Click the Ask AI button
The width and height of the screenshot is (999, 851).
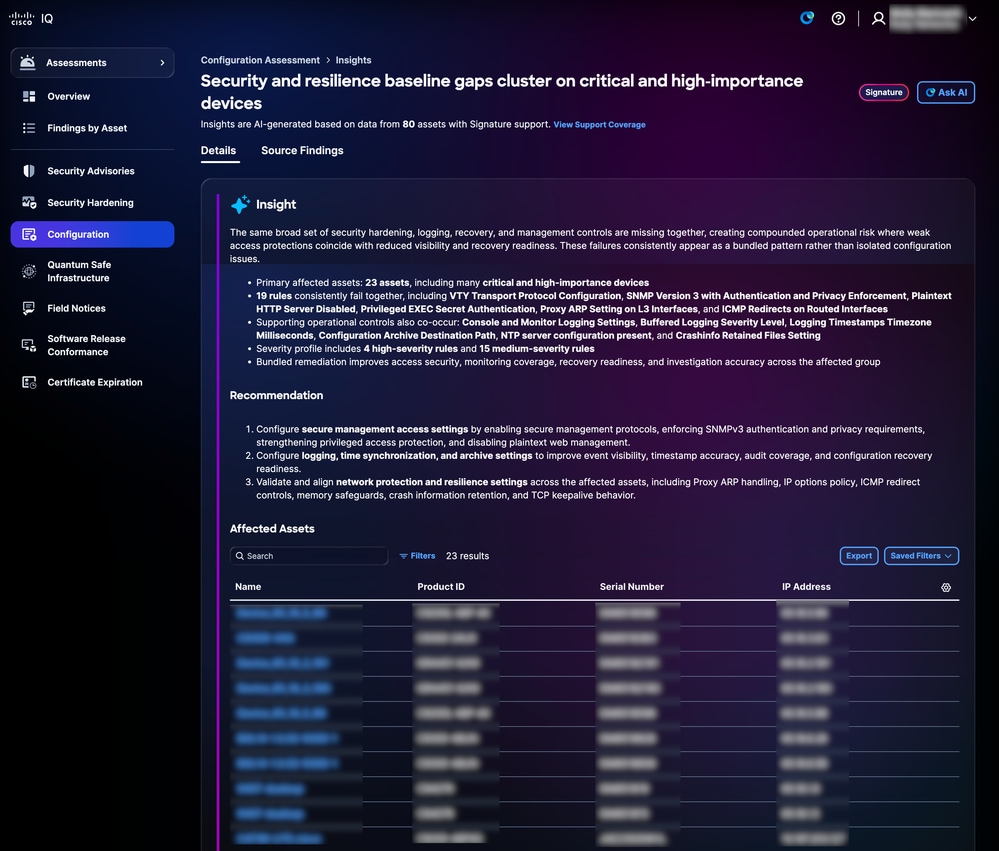945,92
